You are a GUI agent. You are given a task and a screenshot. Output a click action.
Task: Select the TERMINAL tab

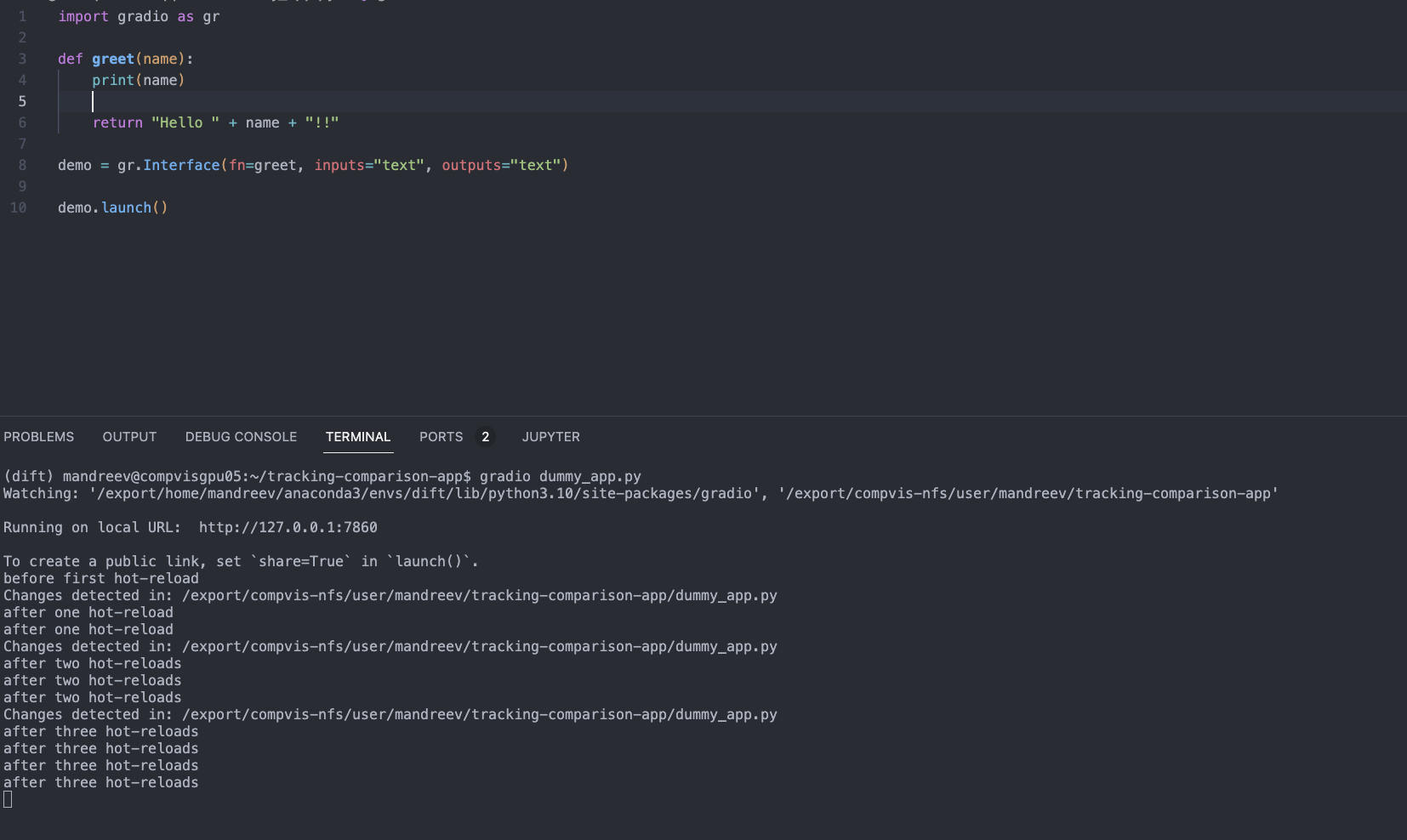[358, 436]
